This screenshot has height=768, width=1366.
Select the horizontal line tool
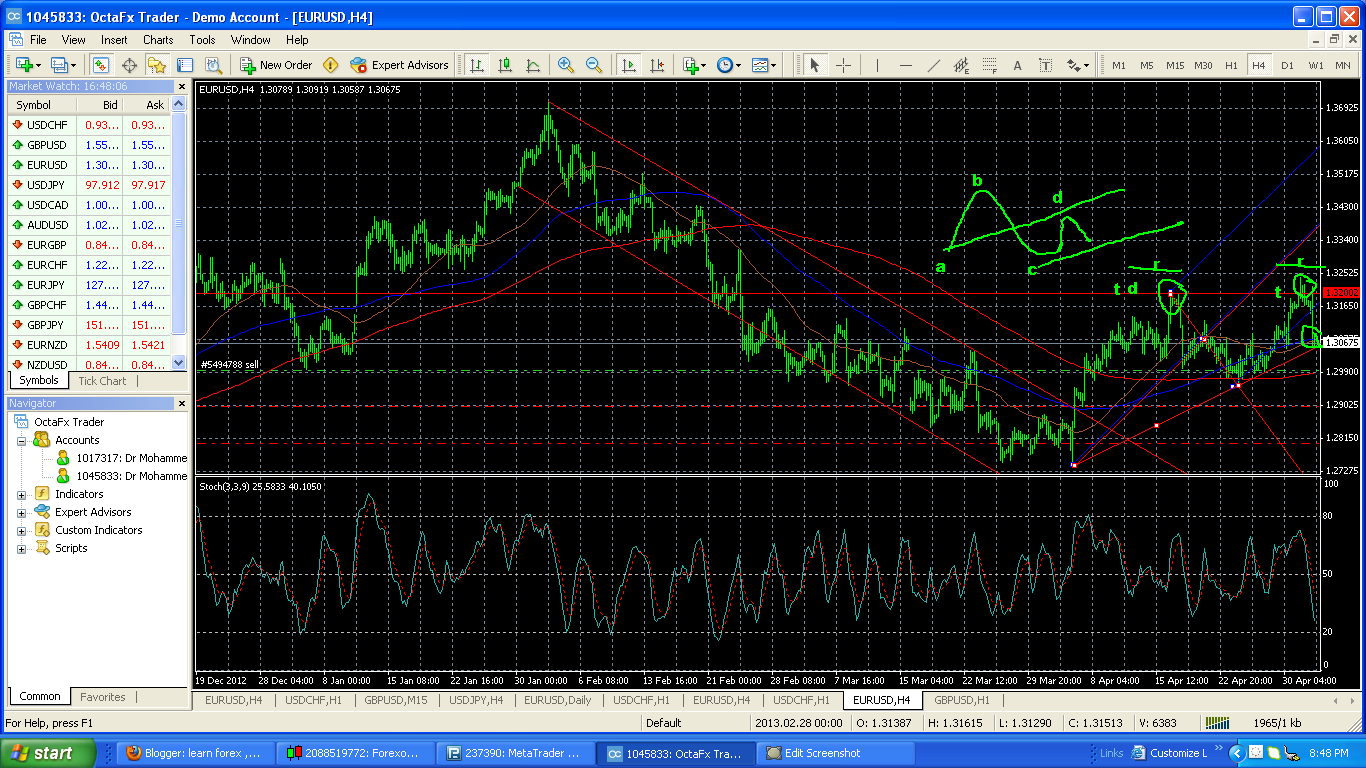tap(905, 65)
